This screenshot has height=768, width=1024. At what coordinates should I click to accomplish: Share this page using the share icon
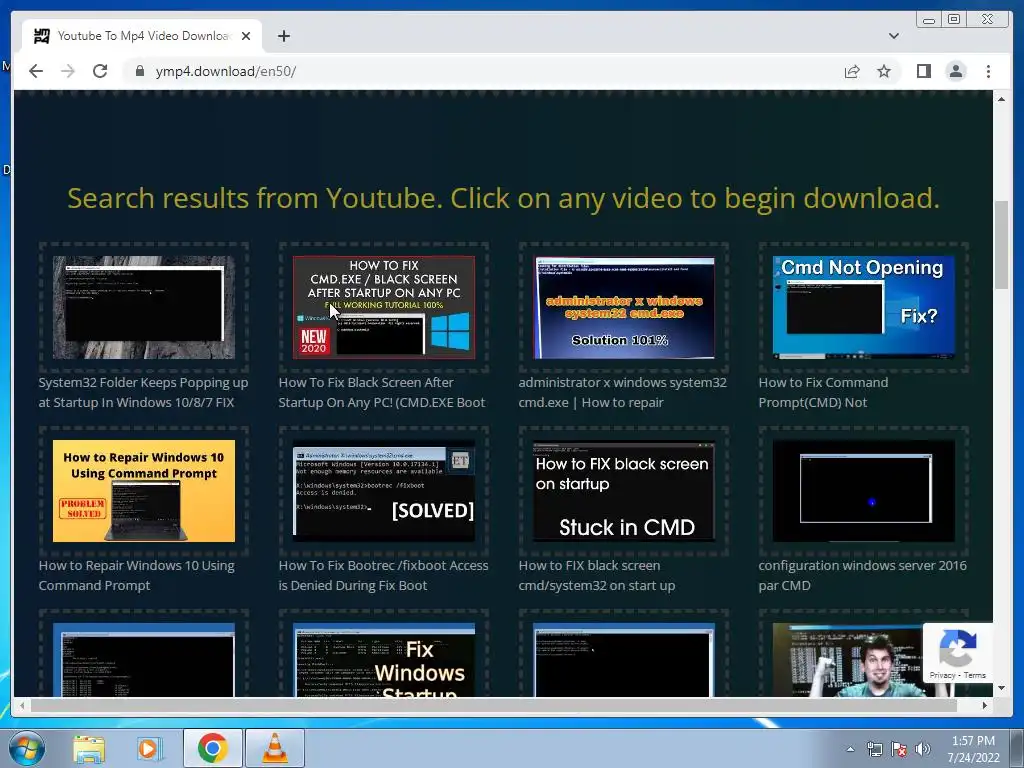852,71
